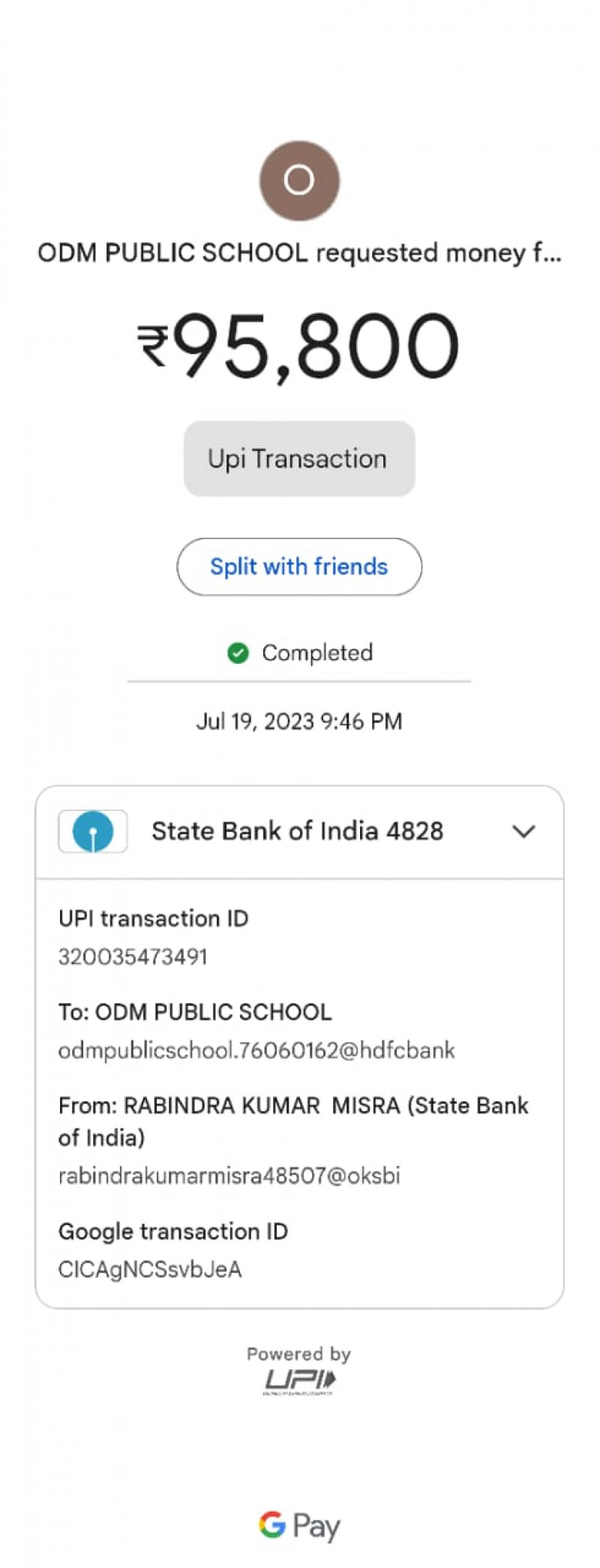Click the rabindrakumarmisra48507@oksbi UPI address

(229, 1175)
